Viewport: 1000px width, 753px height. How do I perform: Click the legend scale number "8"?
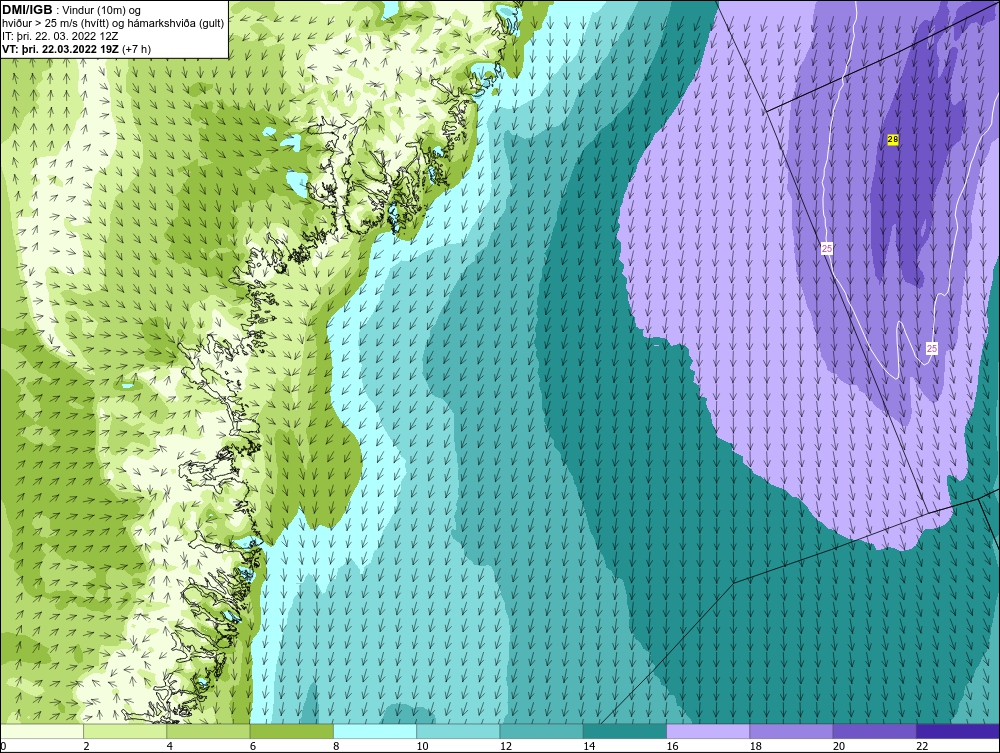point(337,746)
